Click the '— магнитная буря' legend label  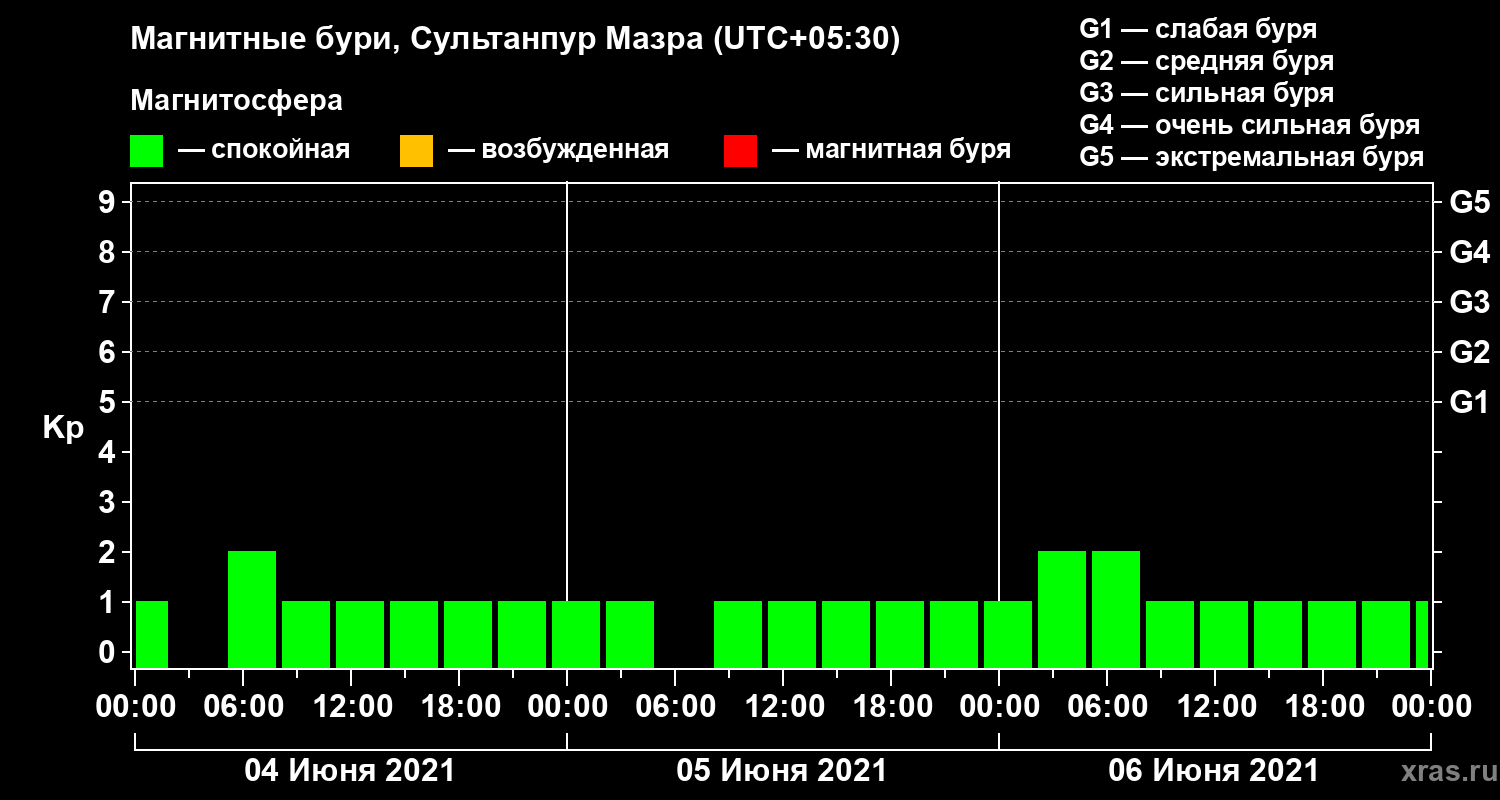(892, 150)
